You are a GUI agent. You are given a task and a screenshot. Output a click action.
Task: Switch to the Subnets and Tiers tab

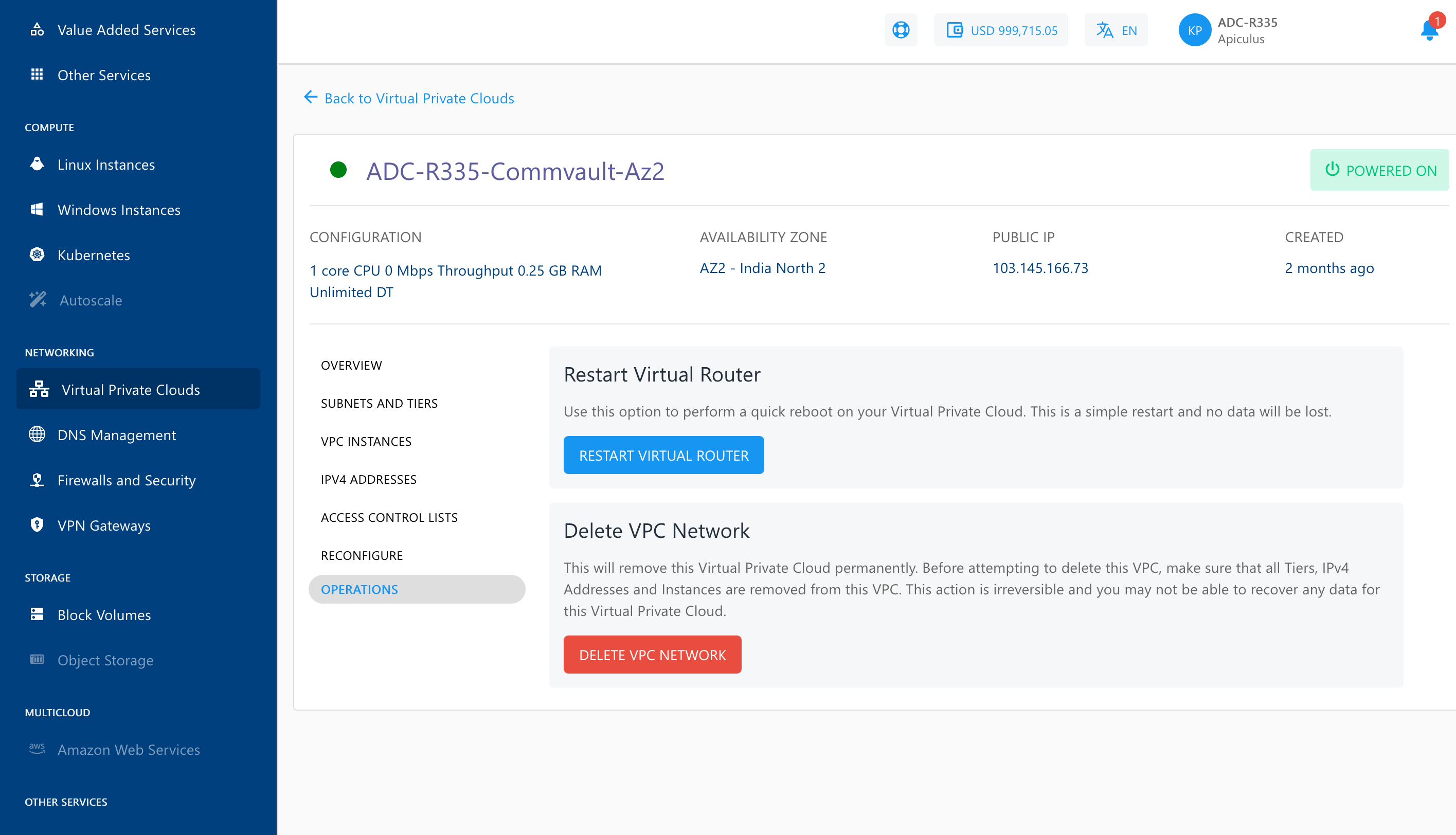tap(379, 403)
